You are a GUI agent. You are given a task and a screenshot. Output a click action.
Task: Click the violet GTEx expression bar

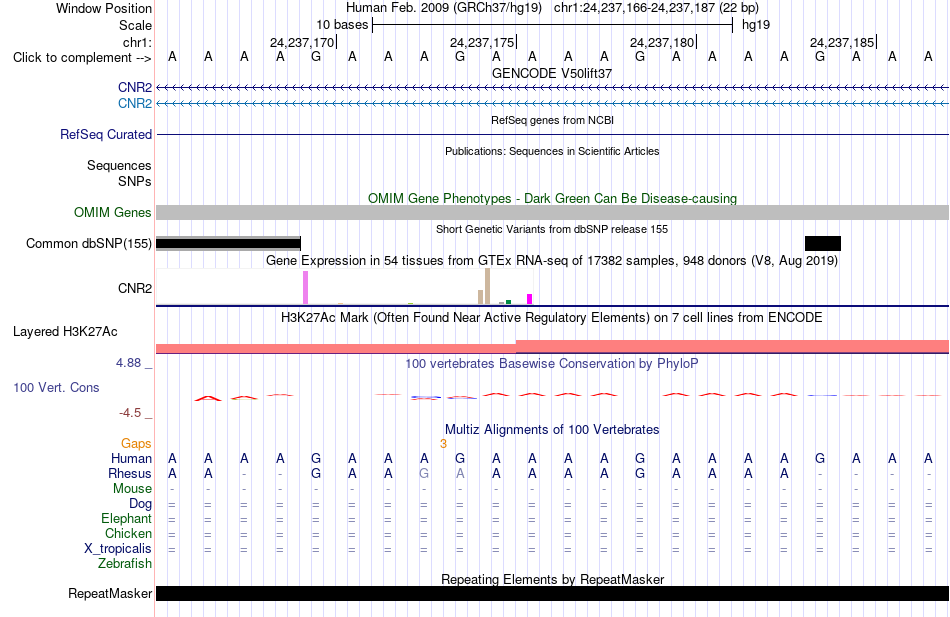(305, 287)
